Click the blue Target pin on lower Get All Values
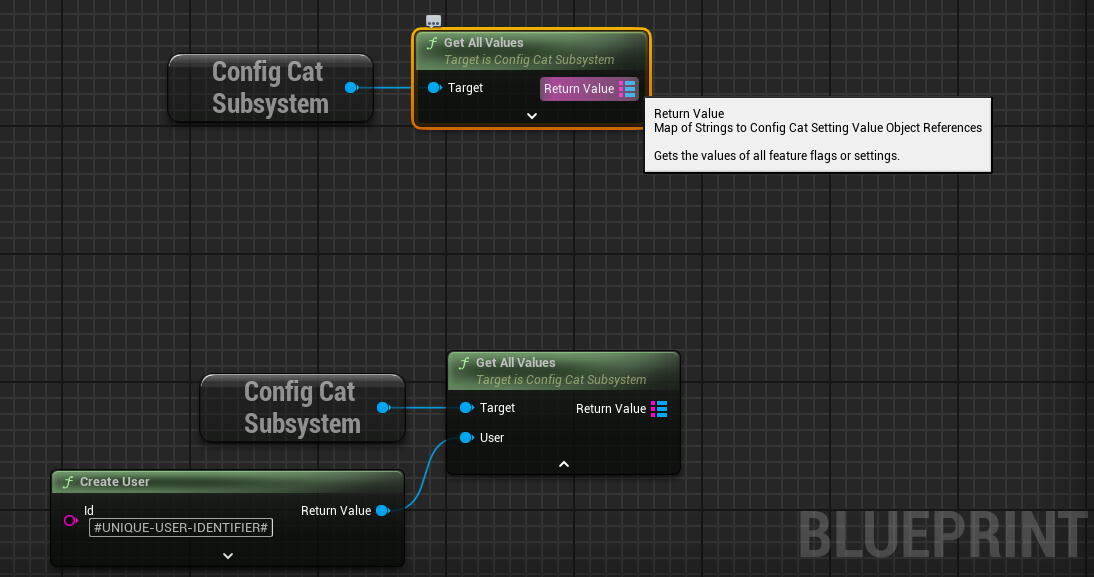 pyautogui.click(x=466, y=408)
